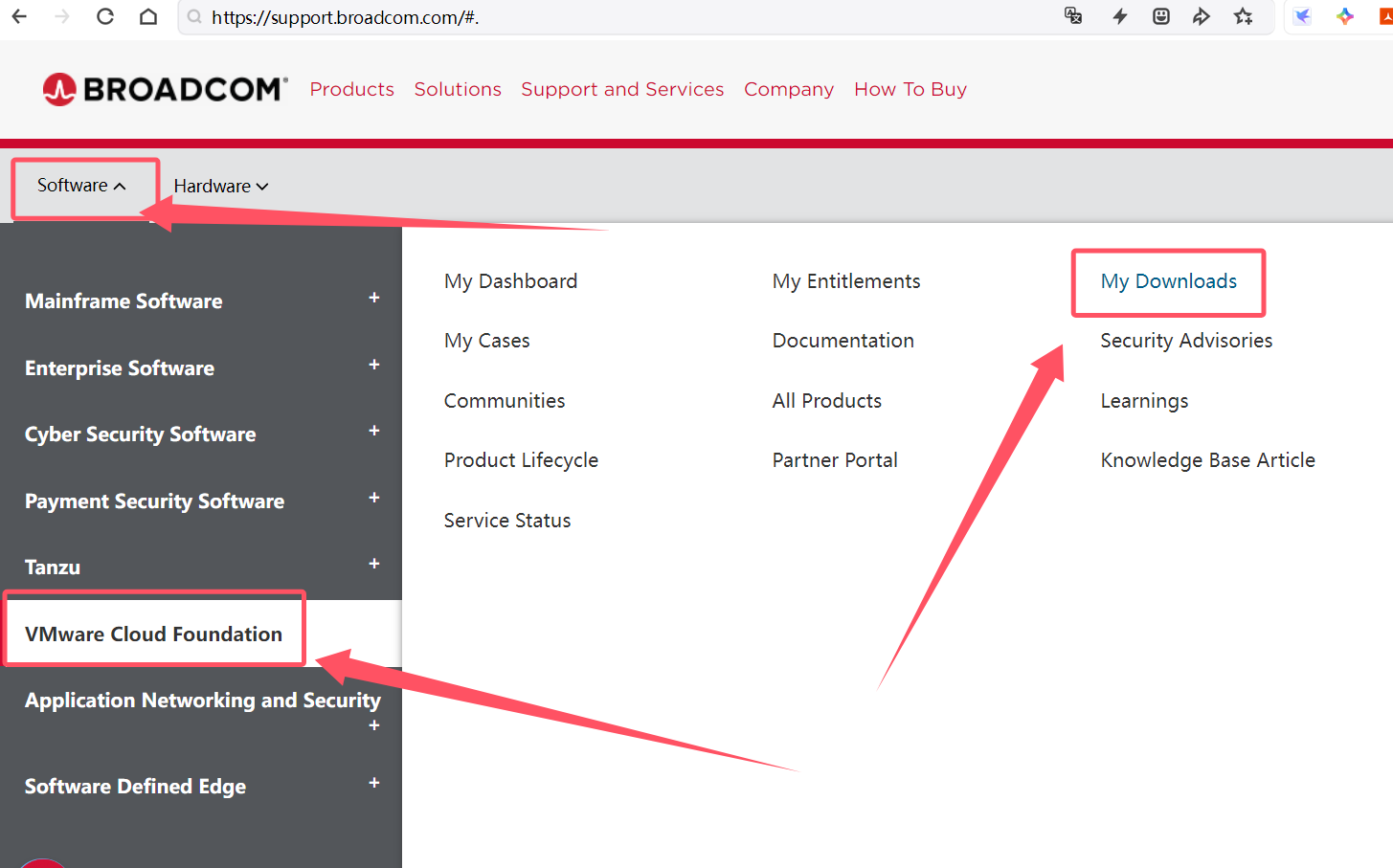Click the lightning bolt icon
The height and width of the screenshot is (868, 1393).
pos(1119,16)
